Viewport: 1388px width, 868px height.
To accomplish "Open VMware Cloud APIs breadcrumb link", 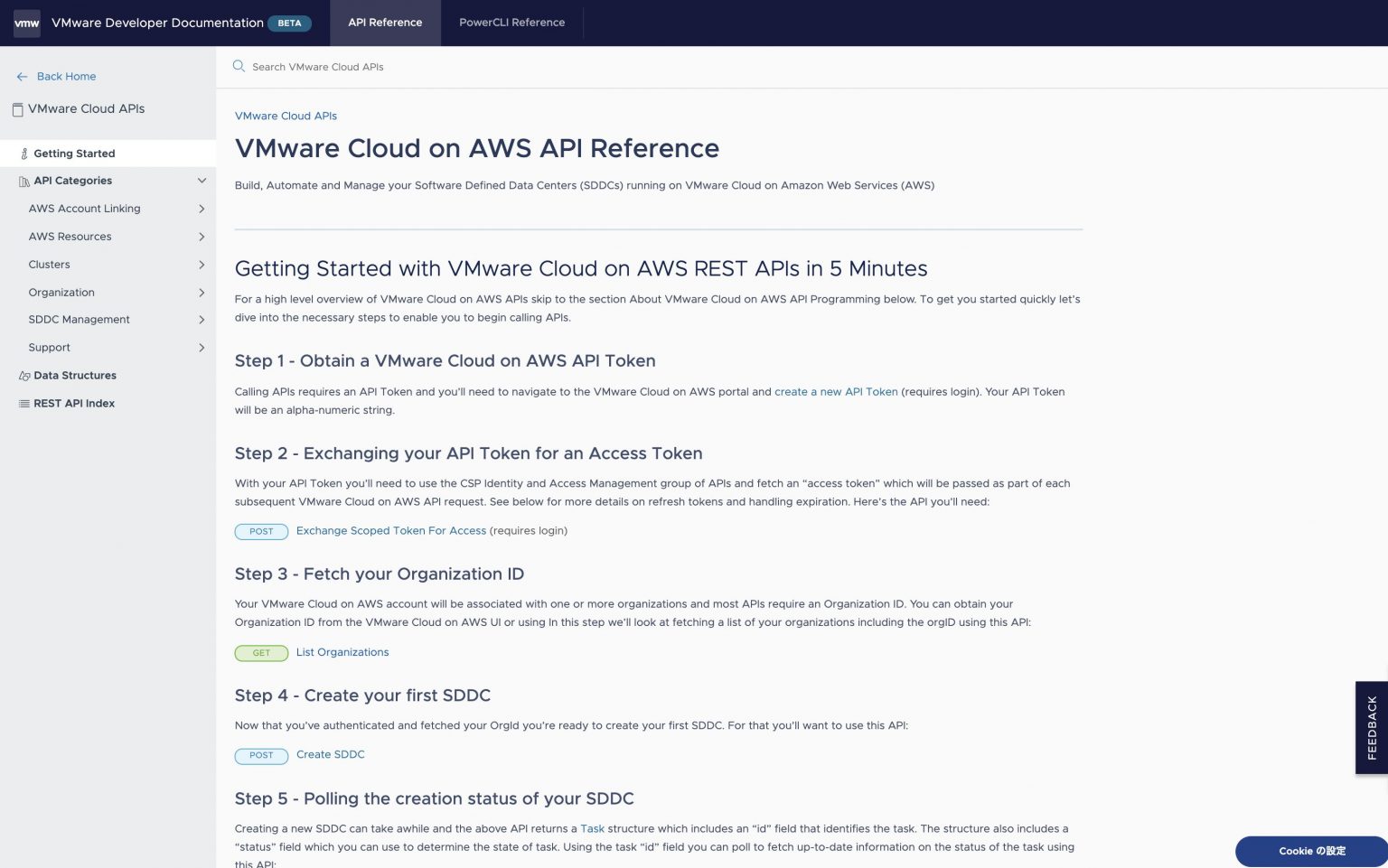I will click(286, 116).
